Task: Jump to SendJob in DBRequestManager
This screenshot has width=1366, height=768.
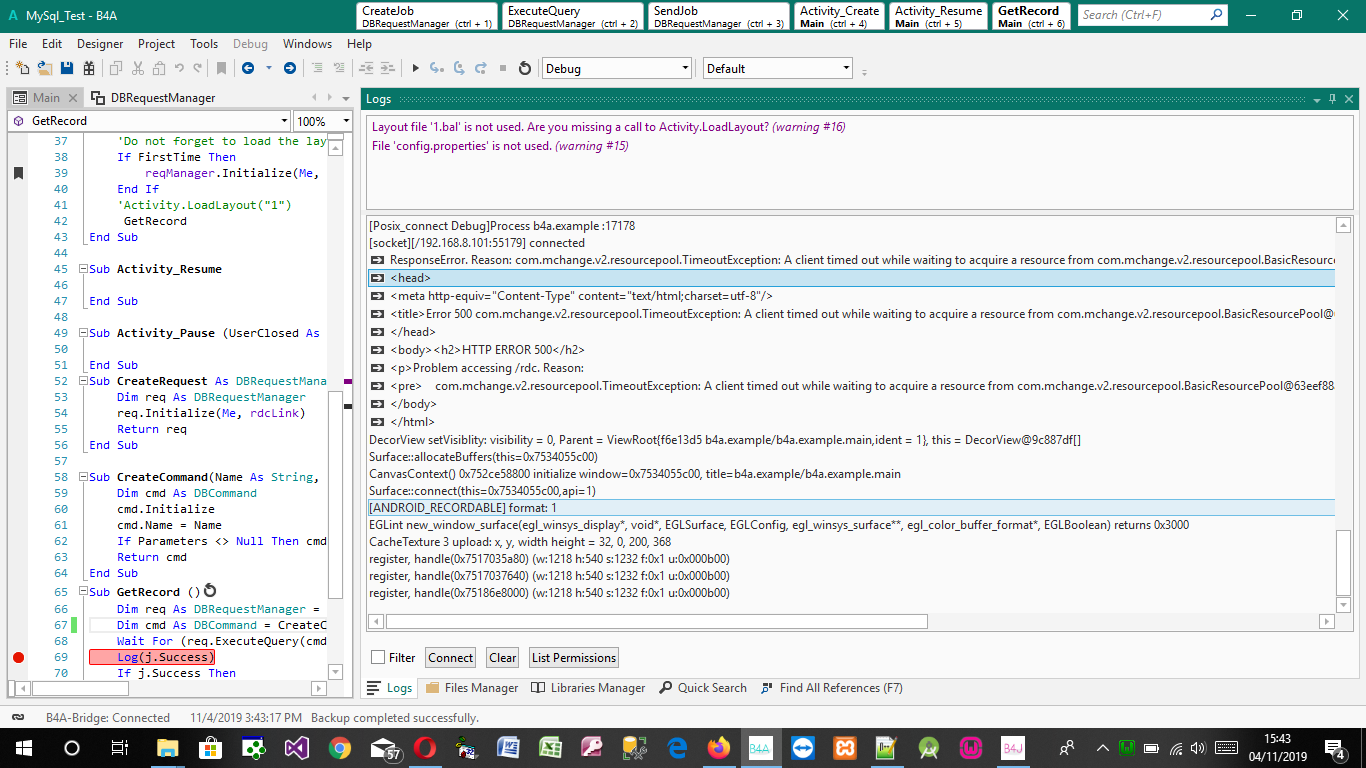Action: coord(719,16)
